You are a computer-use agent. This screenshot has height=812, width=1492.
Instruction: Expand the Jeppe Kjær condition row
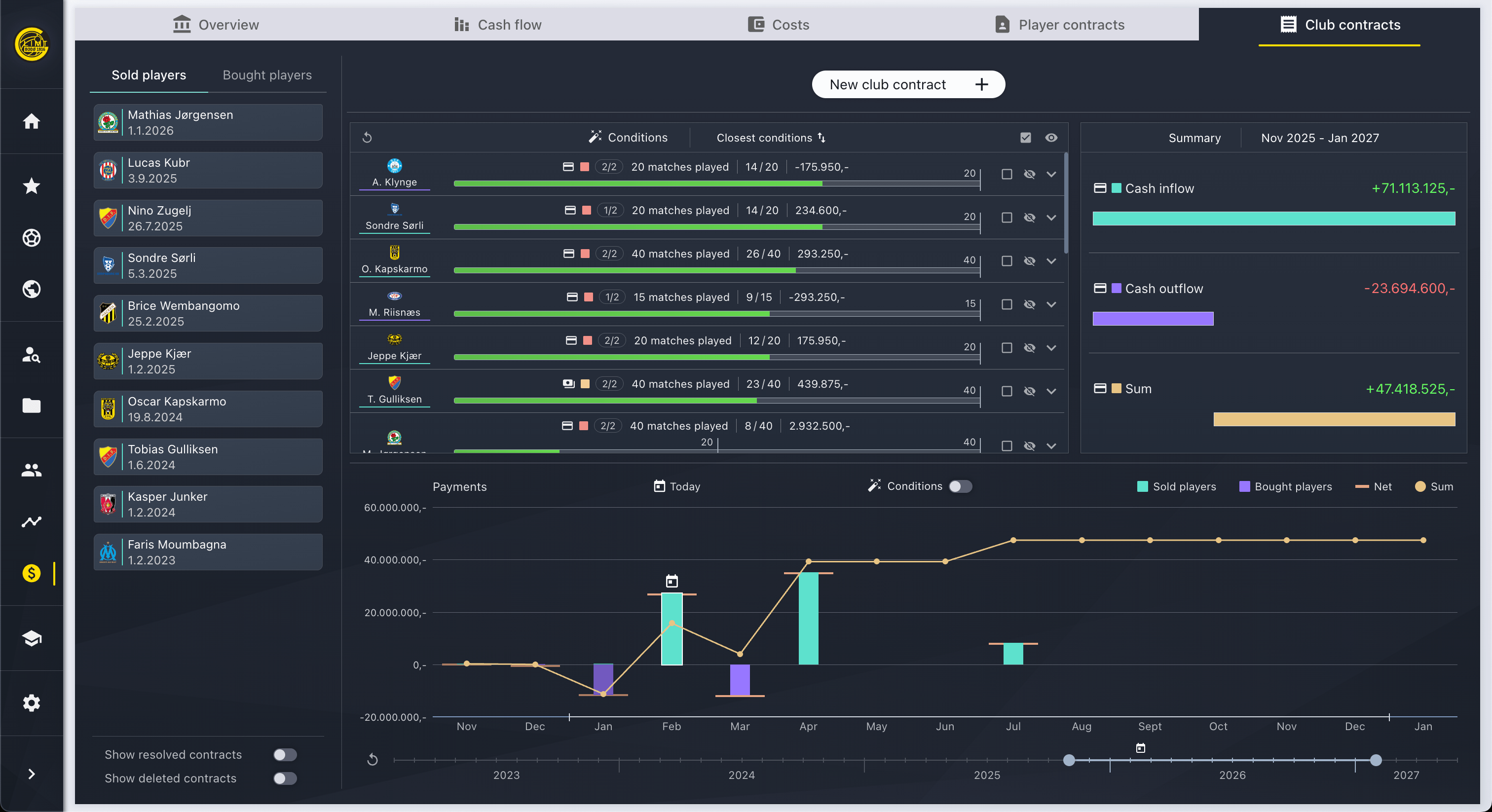(1051, 348)
